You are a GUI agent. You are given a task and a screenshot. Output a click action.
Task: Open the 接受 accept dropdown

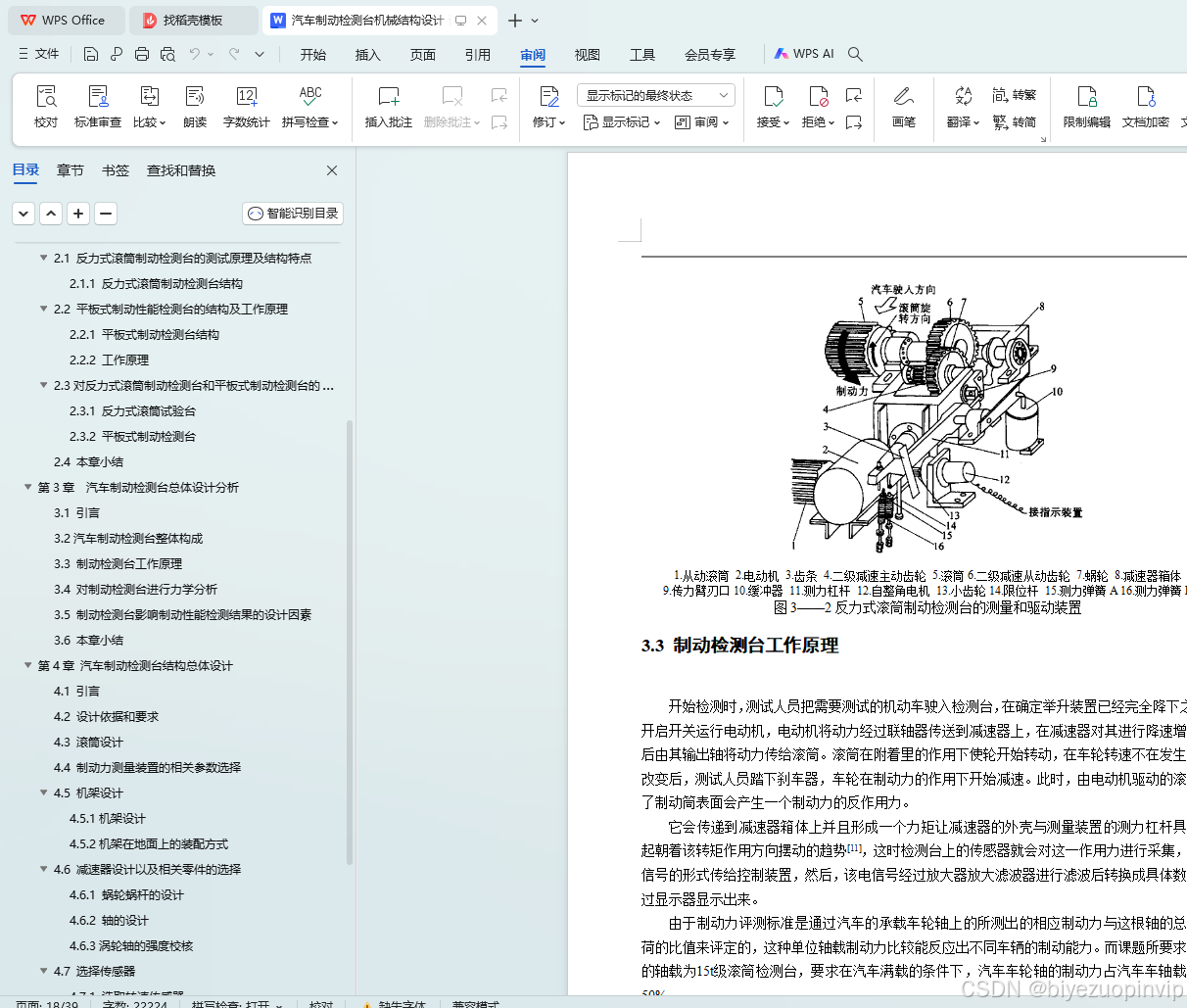pyautogui.click(x=773, y=121)
